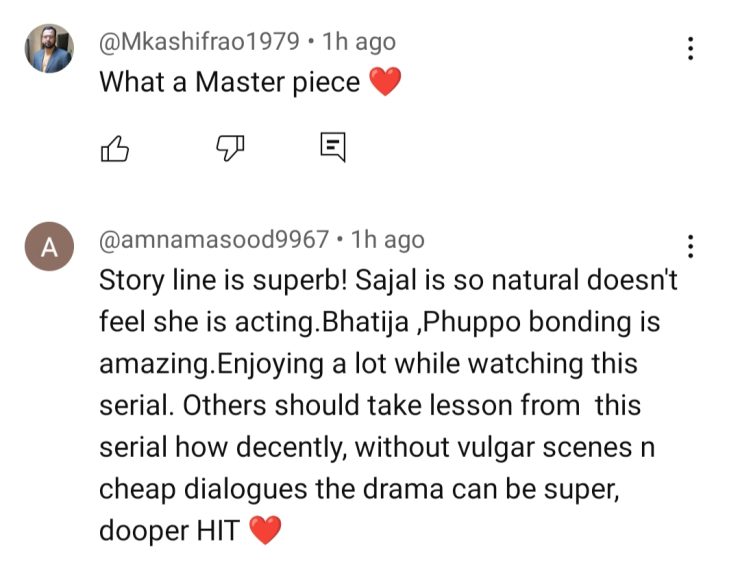Visit the @amnamasood9967 channel via username

tap(214, 240)
